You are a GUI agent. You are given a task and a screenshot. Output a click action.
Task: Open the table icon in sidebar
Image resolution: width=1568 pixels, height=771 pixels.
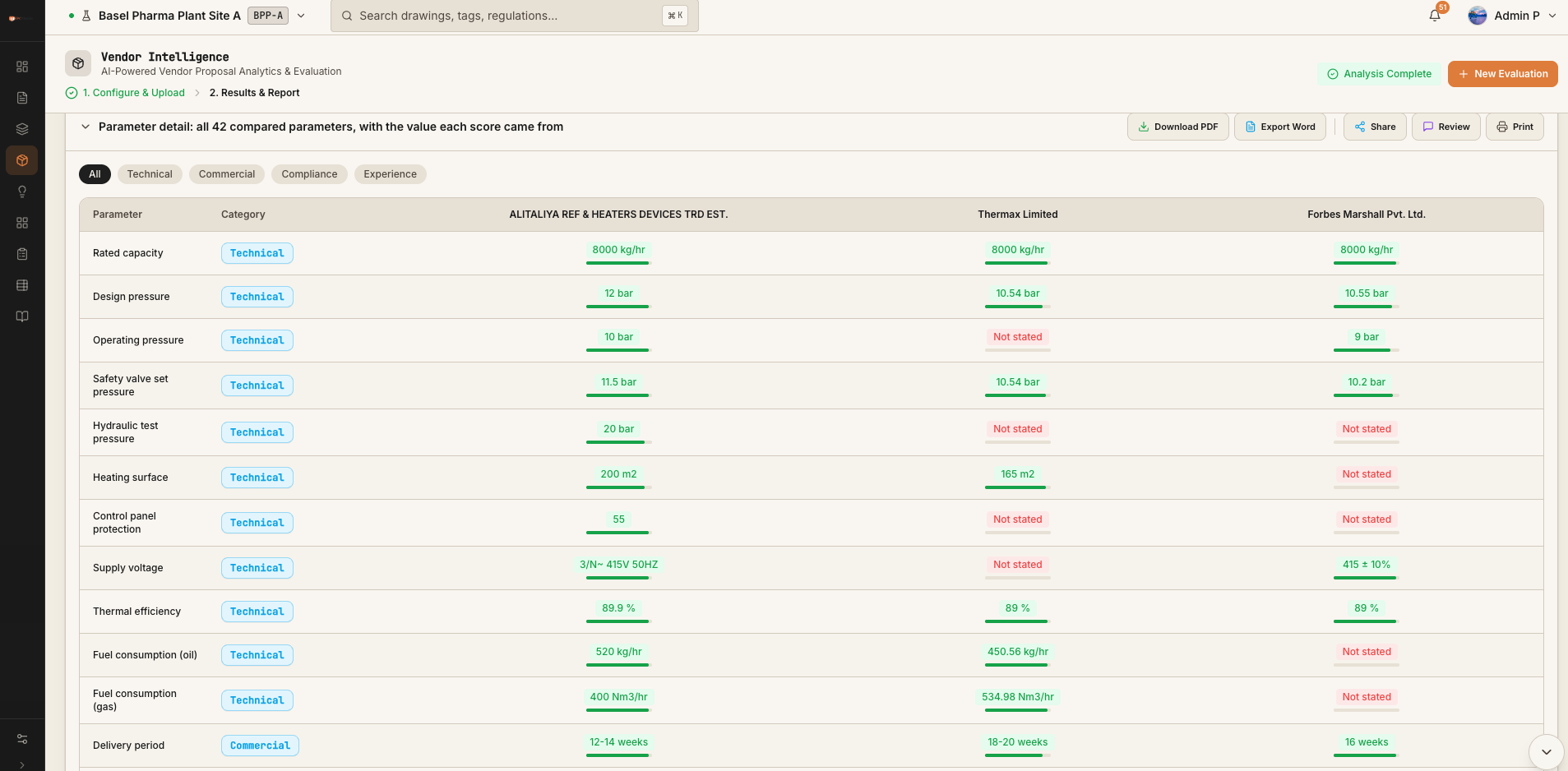[22, 285]
